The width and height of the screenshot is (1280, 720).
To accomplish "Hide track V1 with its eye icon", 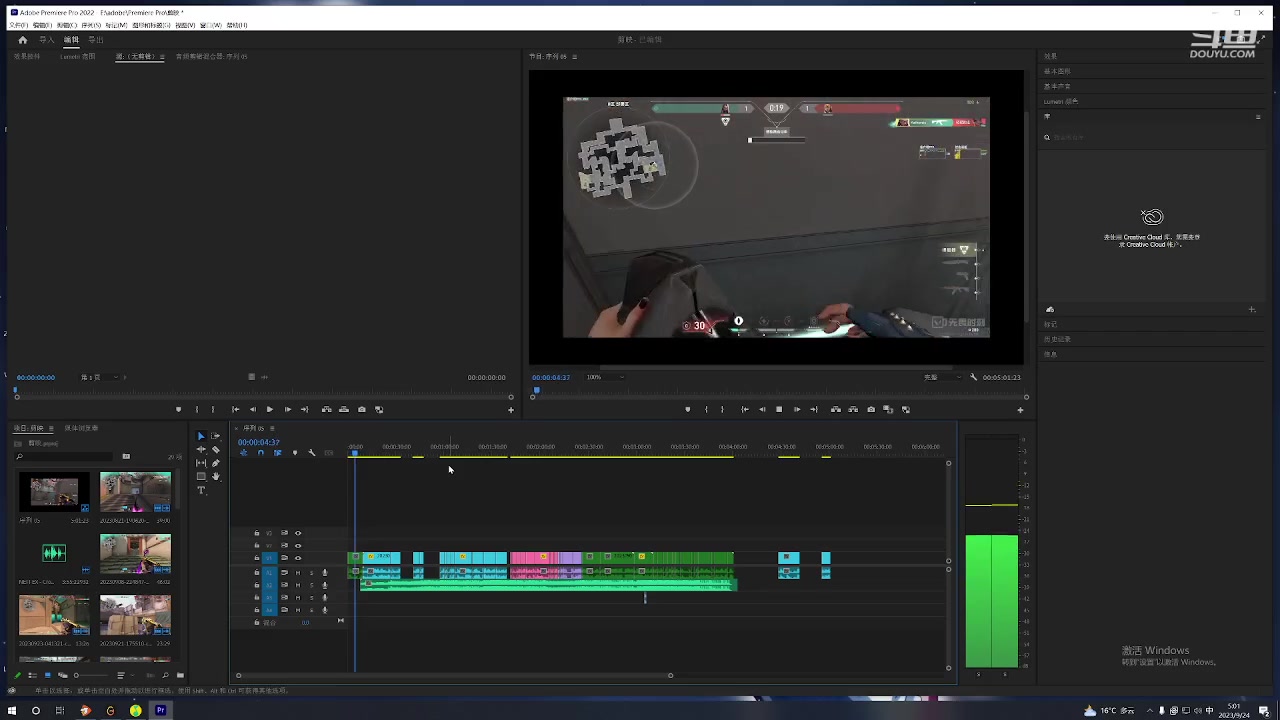I will 297,558.
